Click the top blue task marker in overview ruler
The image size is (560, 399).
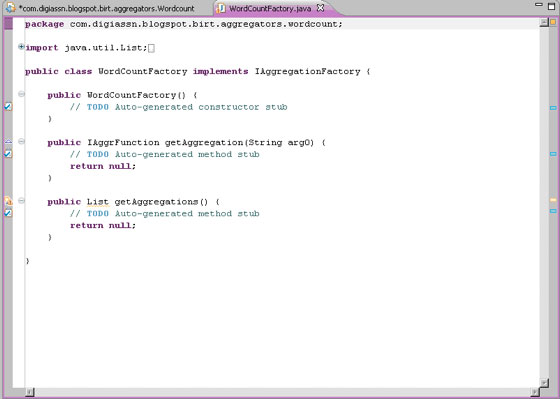point(553,108)
